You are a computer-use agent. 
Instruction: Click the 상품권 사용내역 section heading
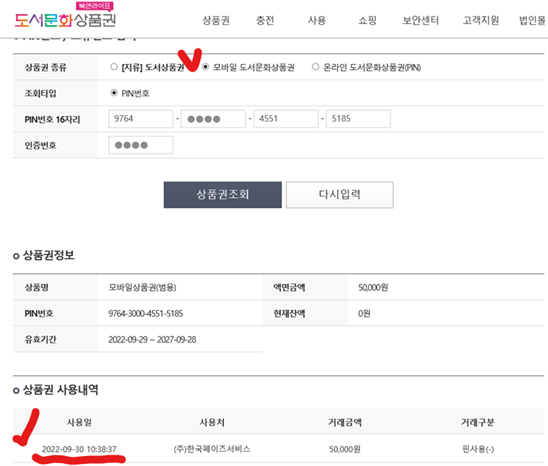[60, 390]
